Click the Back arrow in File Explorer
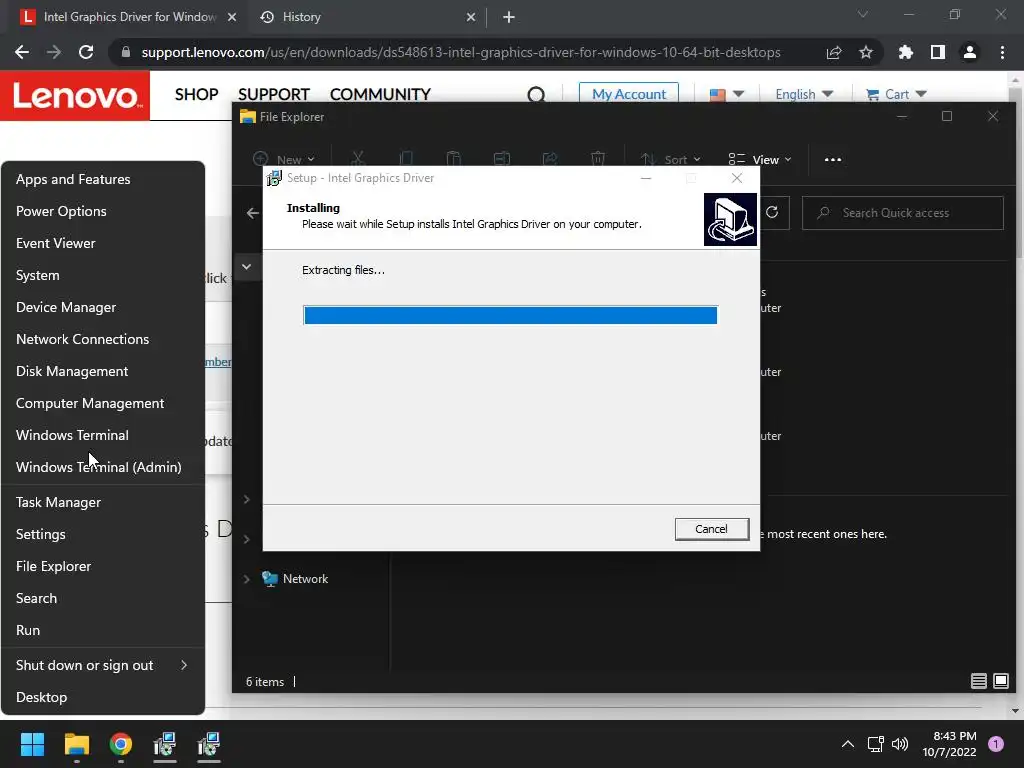The height and width of the screenshot is (768, 1024). 253,213
